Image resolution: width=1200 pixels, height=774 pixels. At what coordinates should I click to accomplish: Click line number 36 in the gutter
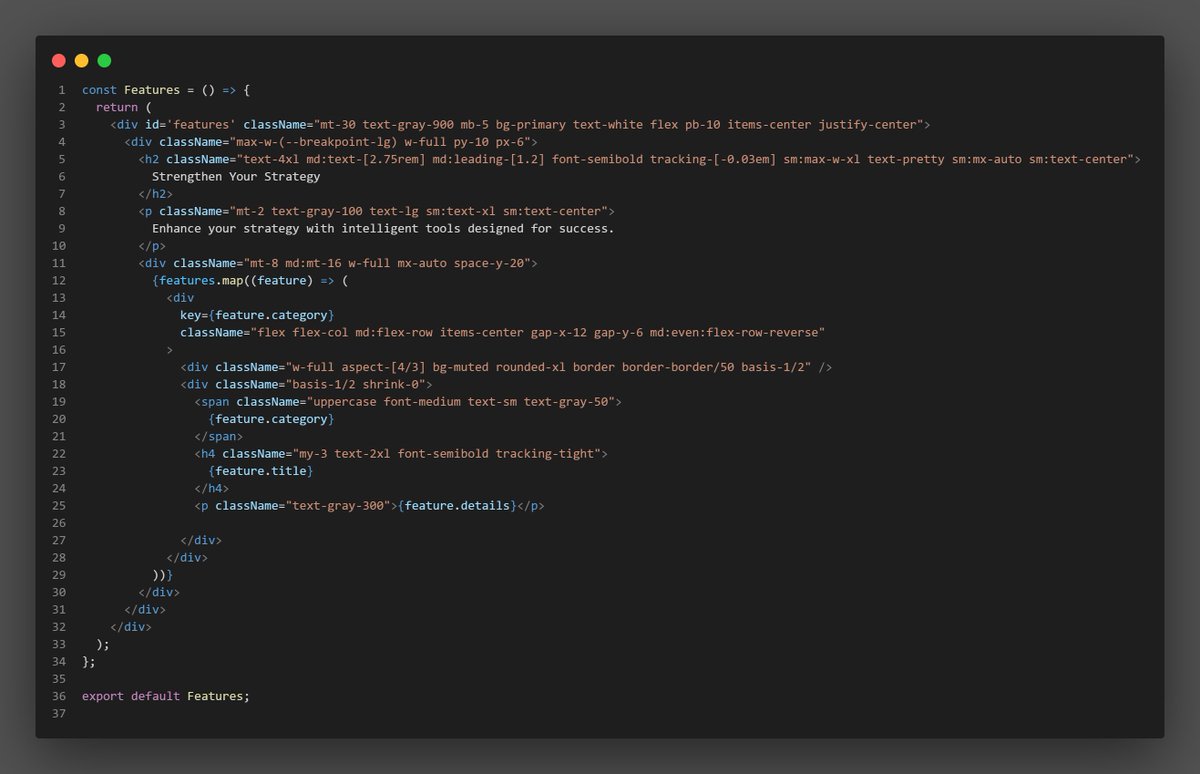[58, 695]
